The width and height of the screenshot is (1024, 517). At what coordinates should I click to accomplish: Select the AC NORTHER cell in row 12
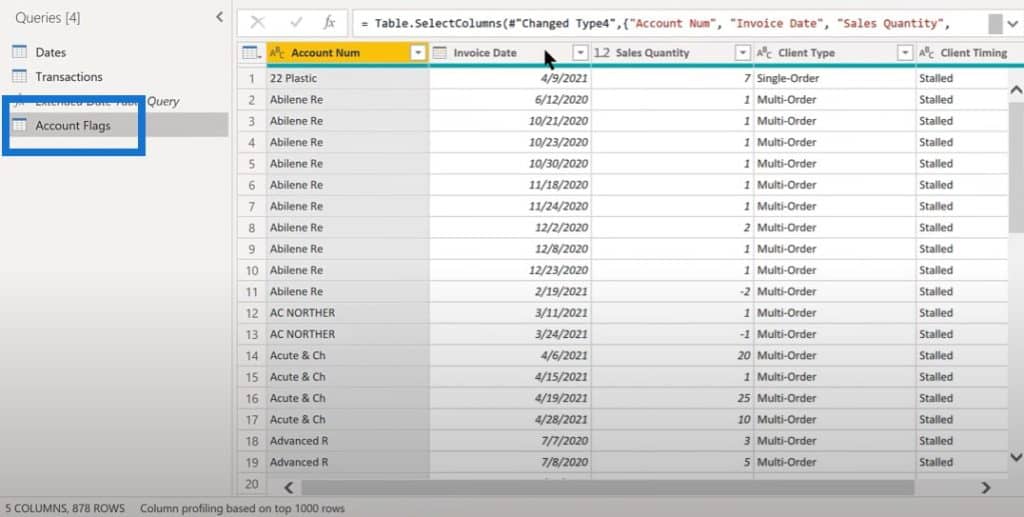[347, 313]
